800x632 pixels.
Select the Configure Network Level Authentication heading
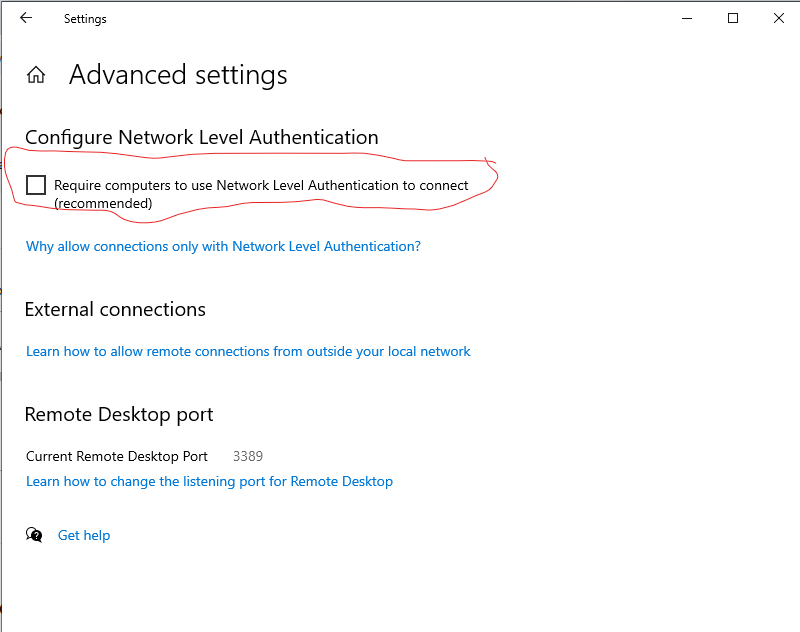[x=202, y=138]
